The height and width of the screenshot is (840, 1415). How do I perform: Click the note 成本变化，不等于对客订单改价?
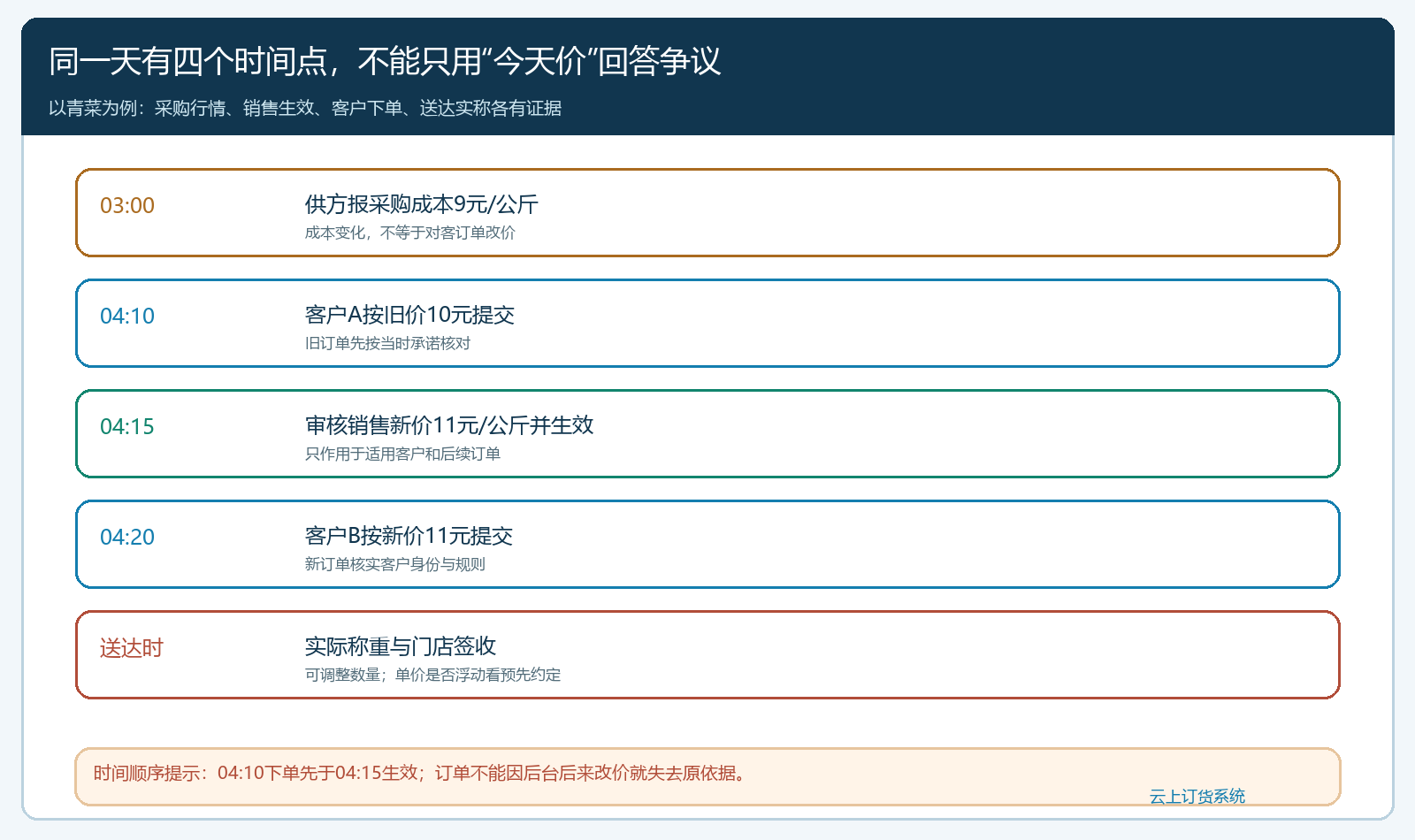point(410,233)
